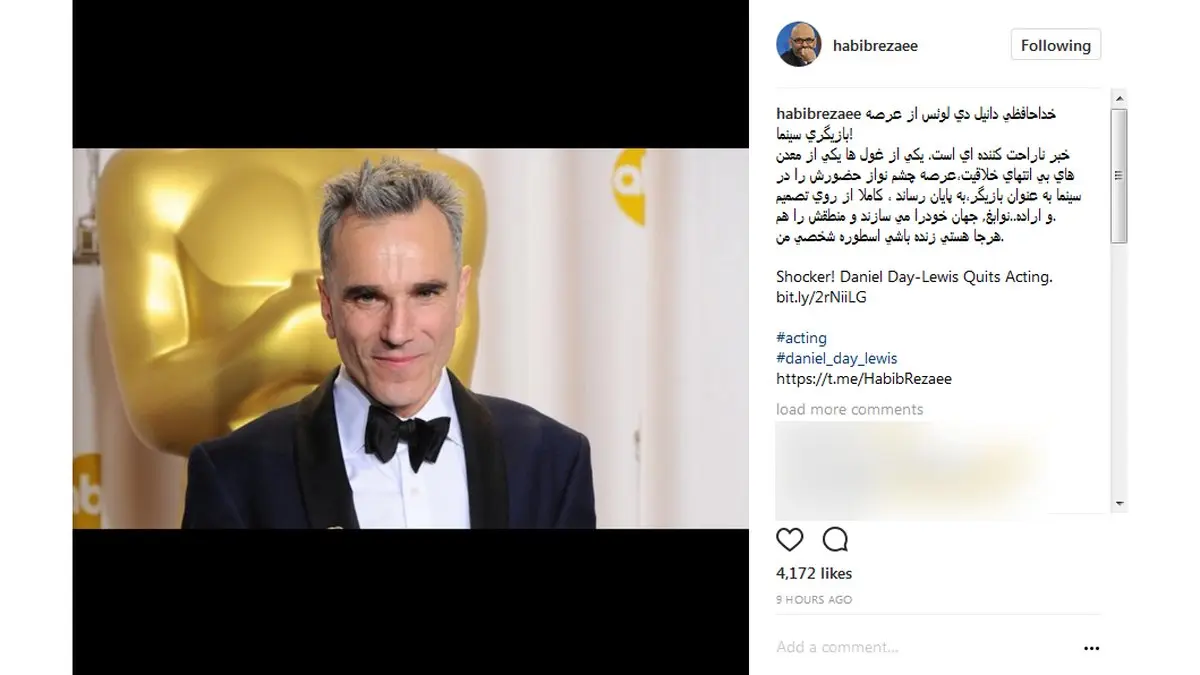Open the 9 hours ago timestamp

coord(814,600)
